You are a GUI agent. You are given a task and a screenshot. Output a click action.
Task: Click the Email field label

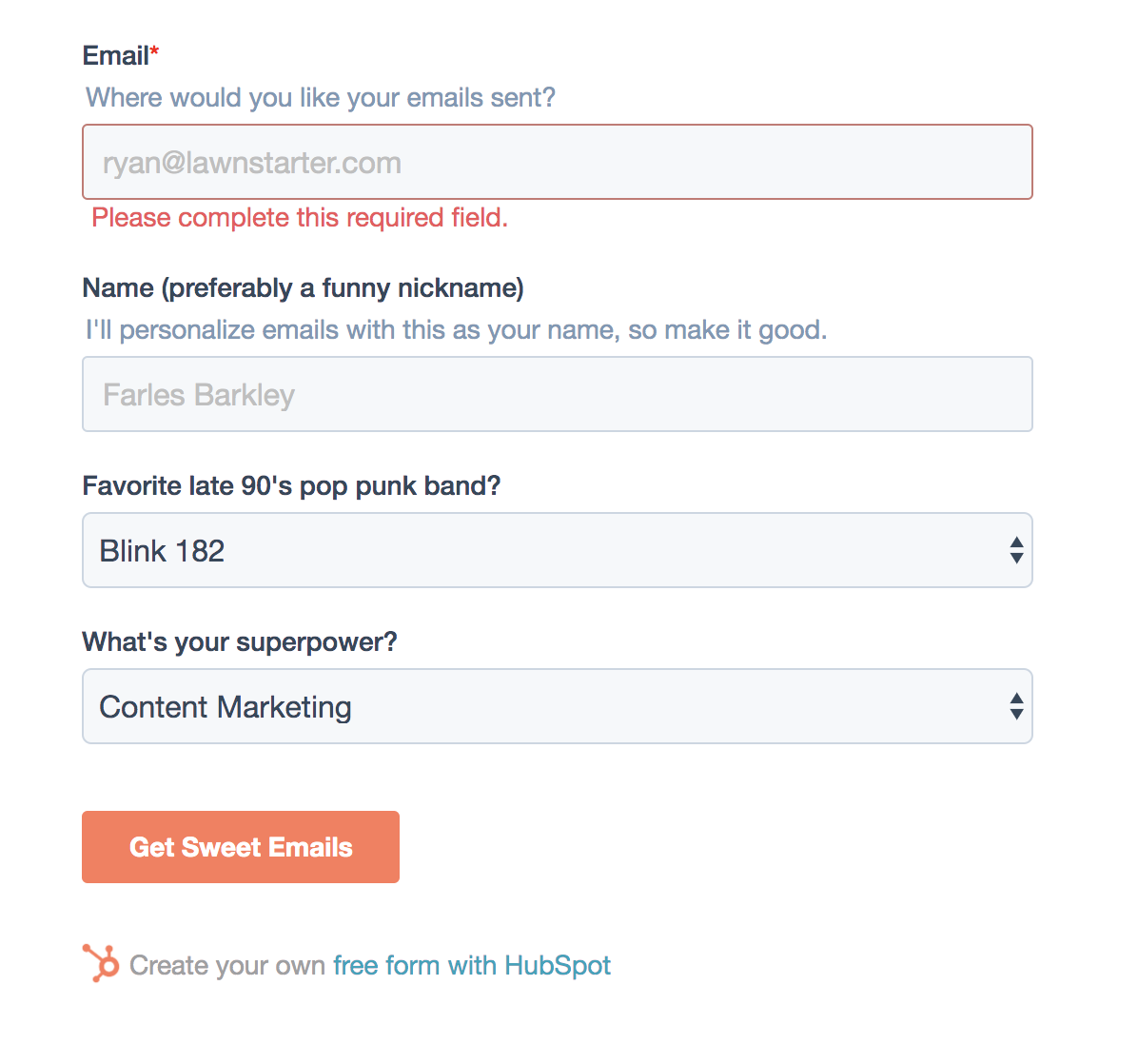click(115, 55)
